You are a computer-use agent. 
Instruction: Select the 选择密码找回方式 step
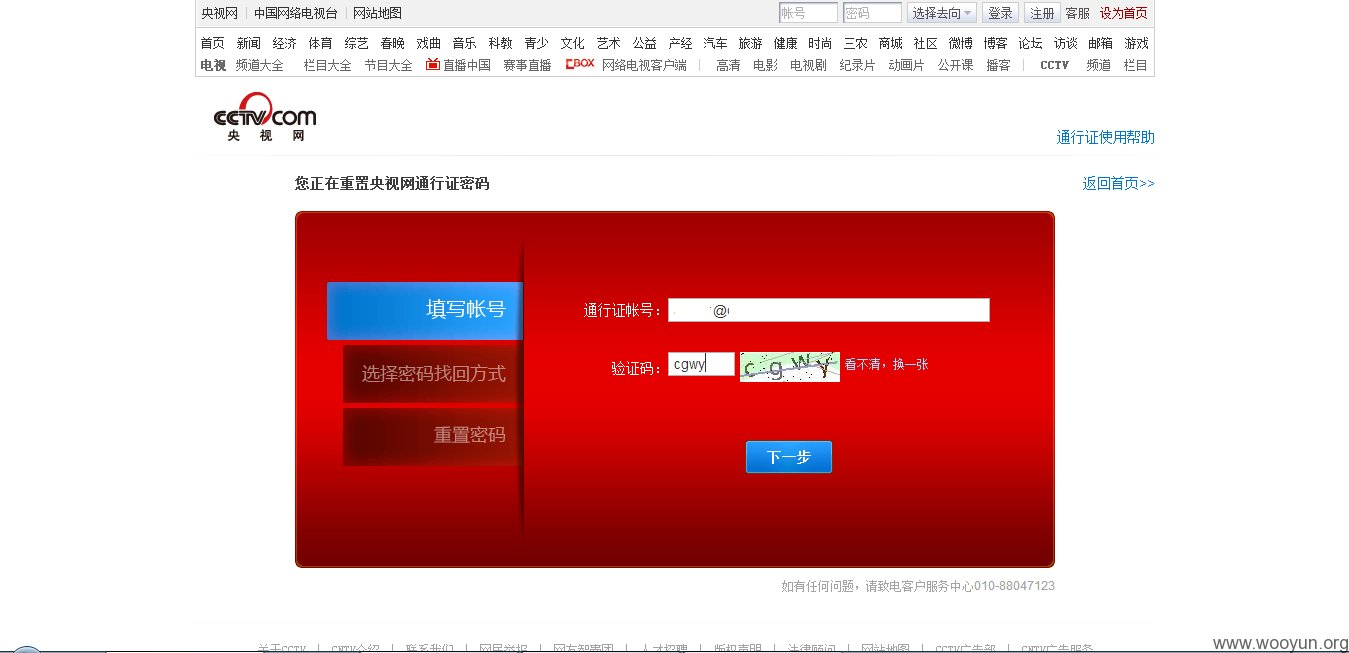433,374
